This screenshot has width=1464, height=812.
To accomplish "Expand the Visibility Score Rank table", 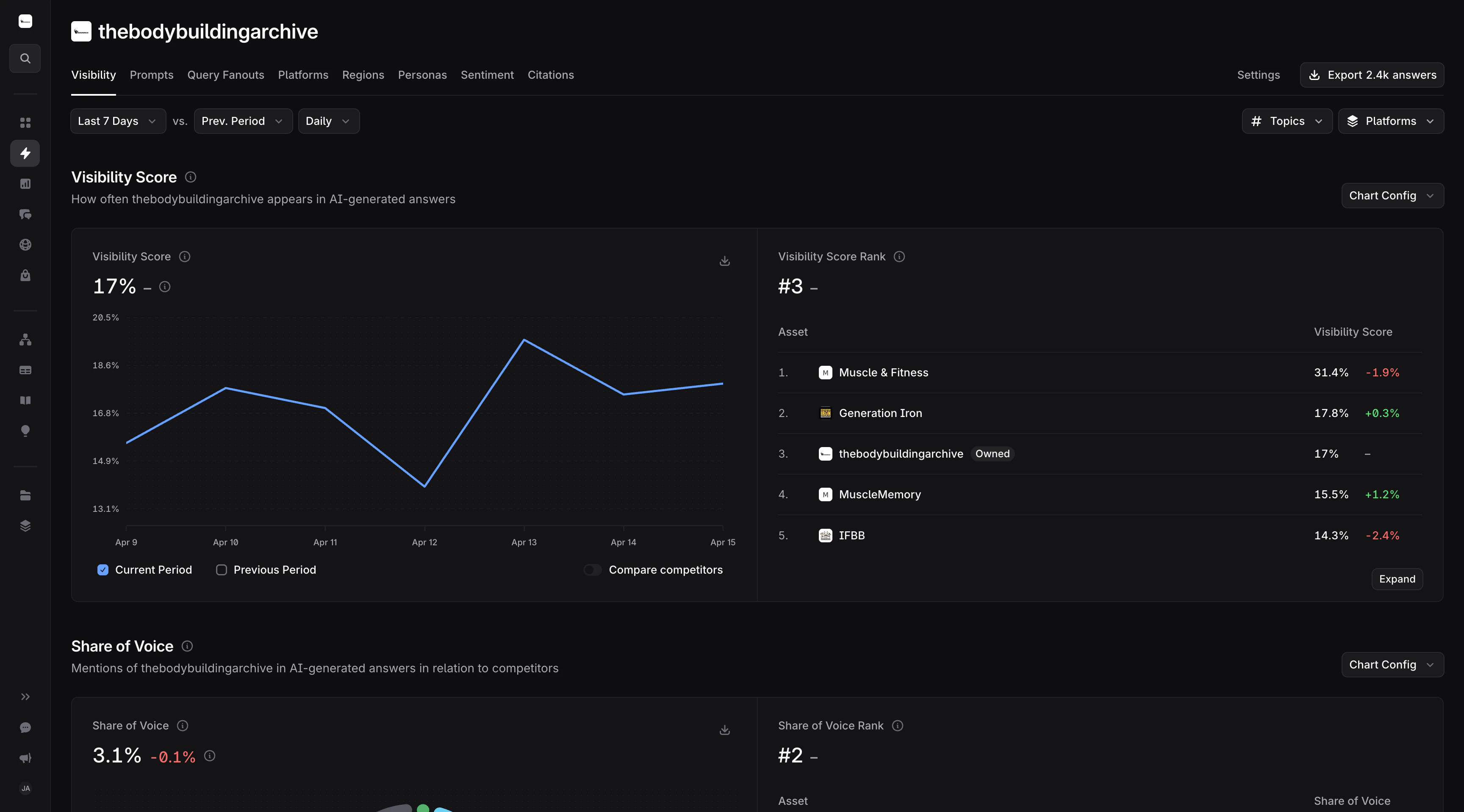I will [x=1397, y=579].
